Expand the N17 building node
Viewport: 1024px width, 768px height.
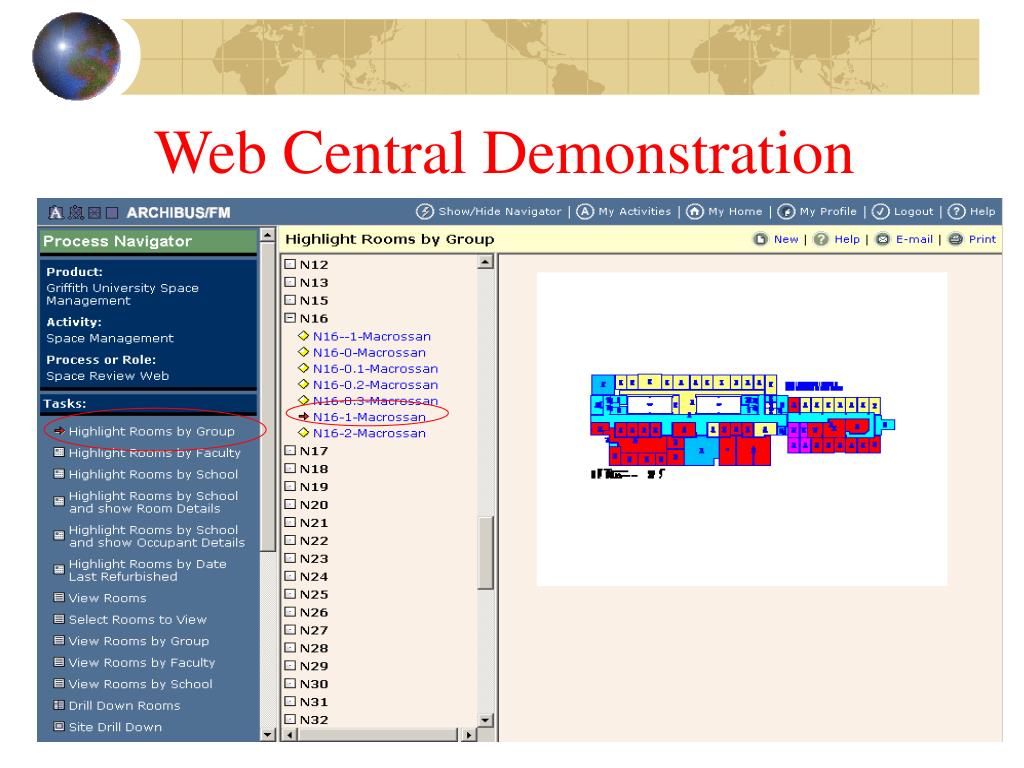[x=291, y=451]
